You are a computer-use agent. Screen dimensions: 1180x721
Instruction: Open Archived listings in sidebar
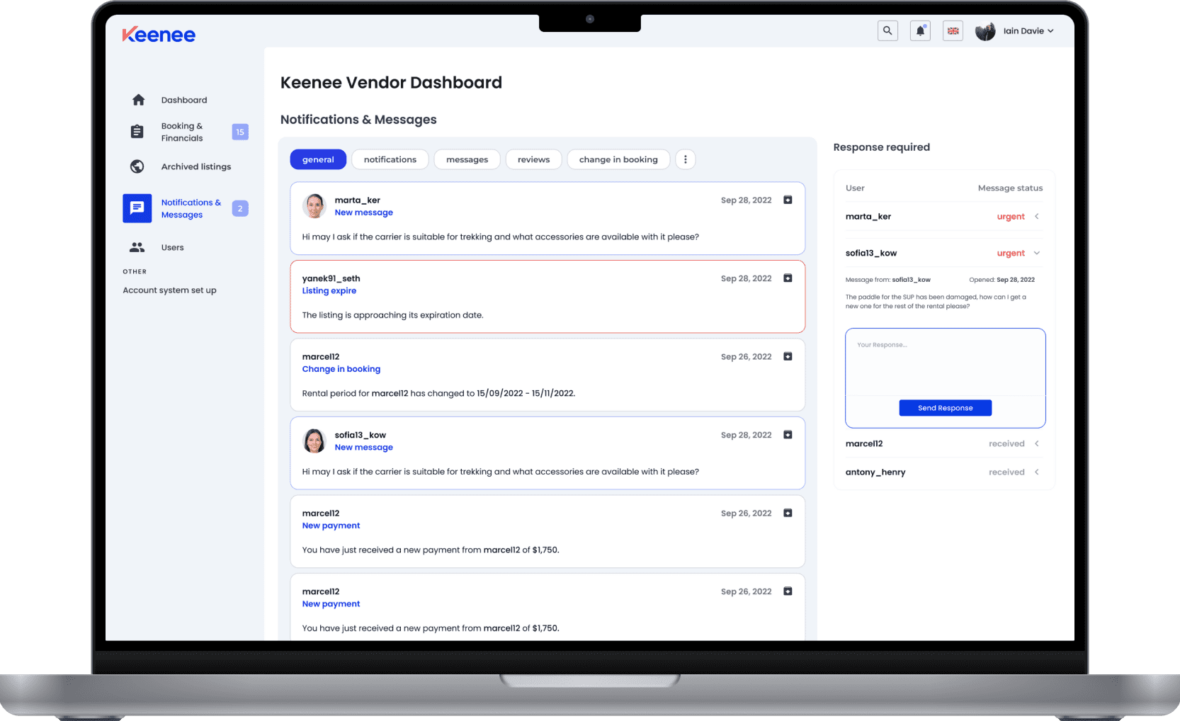coord(196,166)
